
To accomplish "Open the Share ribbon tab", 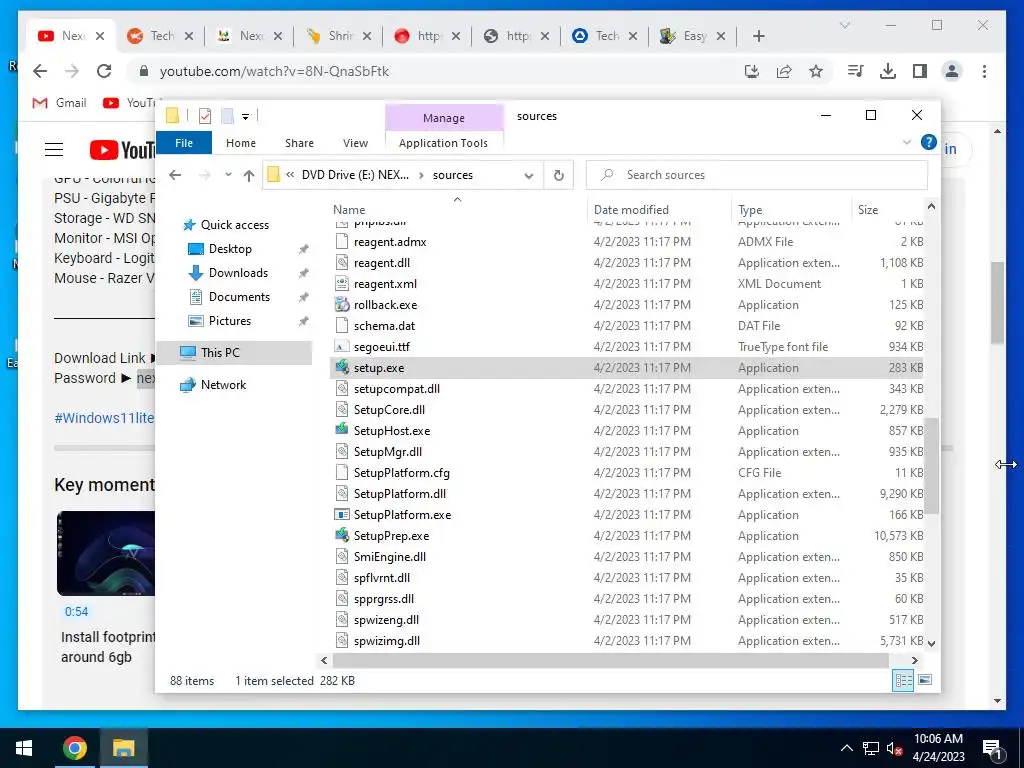I will pyautogui.click(x=299, y=142).
